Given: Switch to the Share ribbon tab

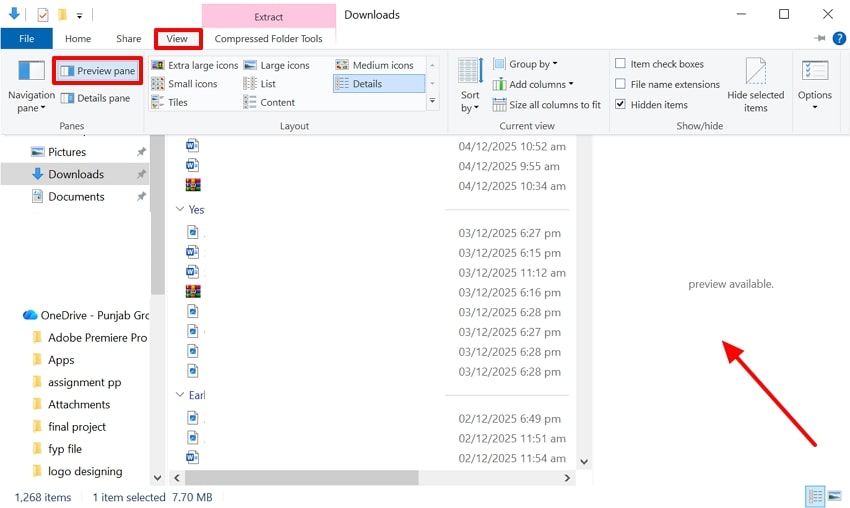Looking at the screenshot, I should (128, 38).
